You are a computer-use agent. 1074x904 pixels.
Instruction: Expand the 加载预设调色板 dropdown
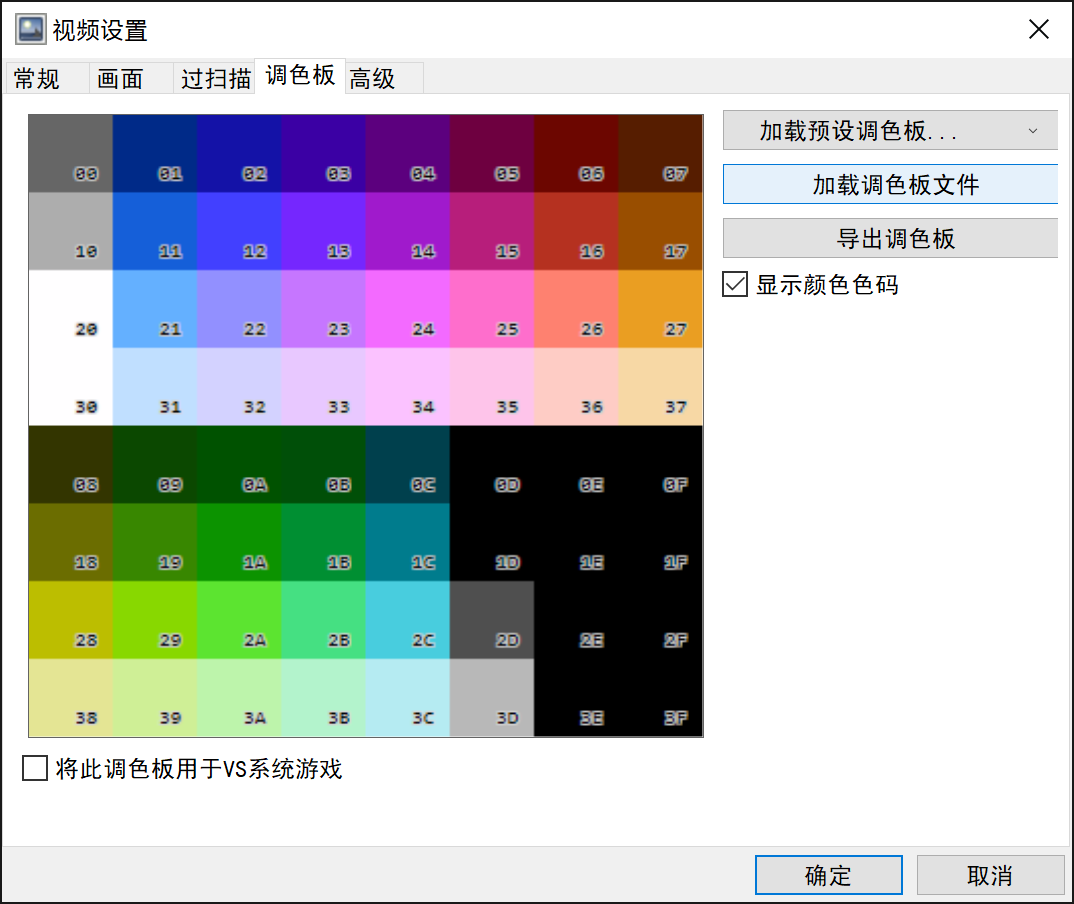click(x=890, y=130)
